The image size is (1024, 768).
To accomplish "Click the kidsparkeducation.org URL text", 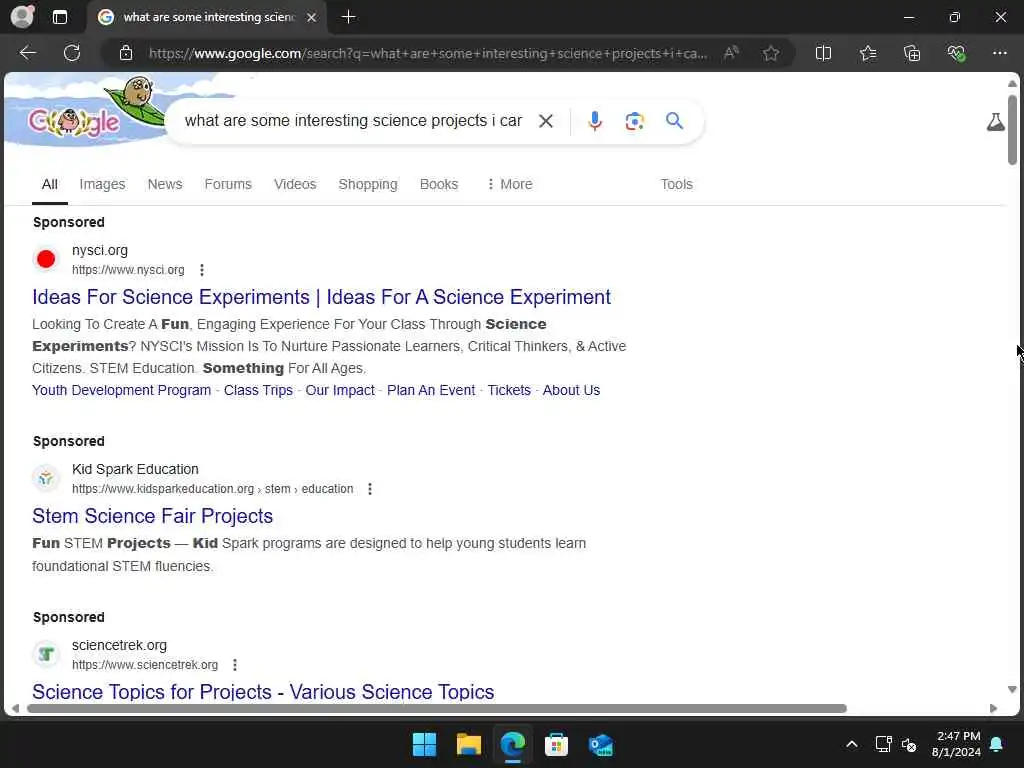I will [212, 488].
